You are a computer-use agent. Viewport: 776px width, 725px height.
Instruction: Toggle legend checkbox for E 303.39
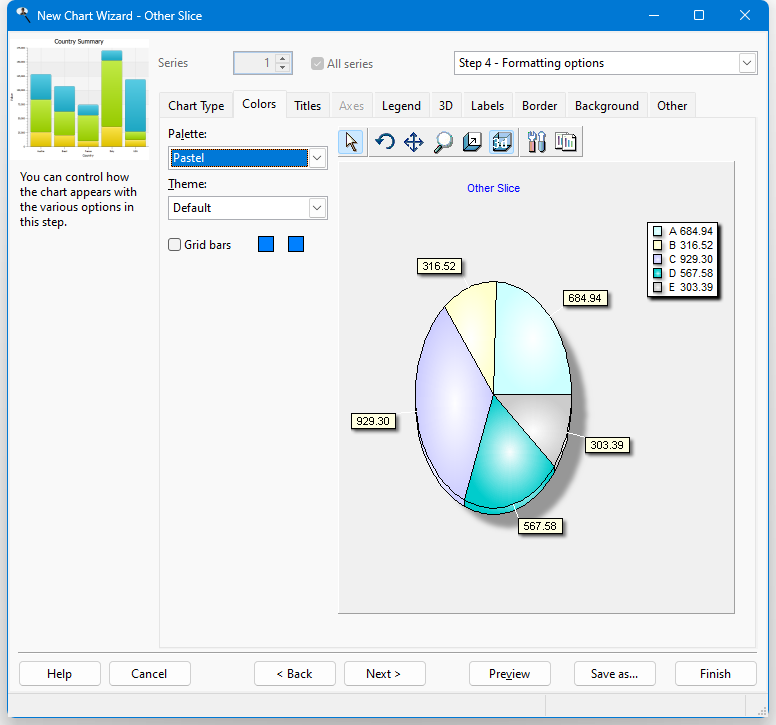[x=657, y=287]
